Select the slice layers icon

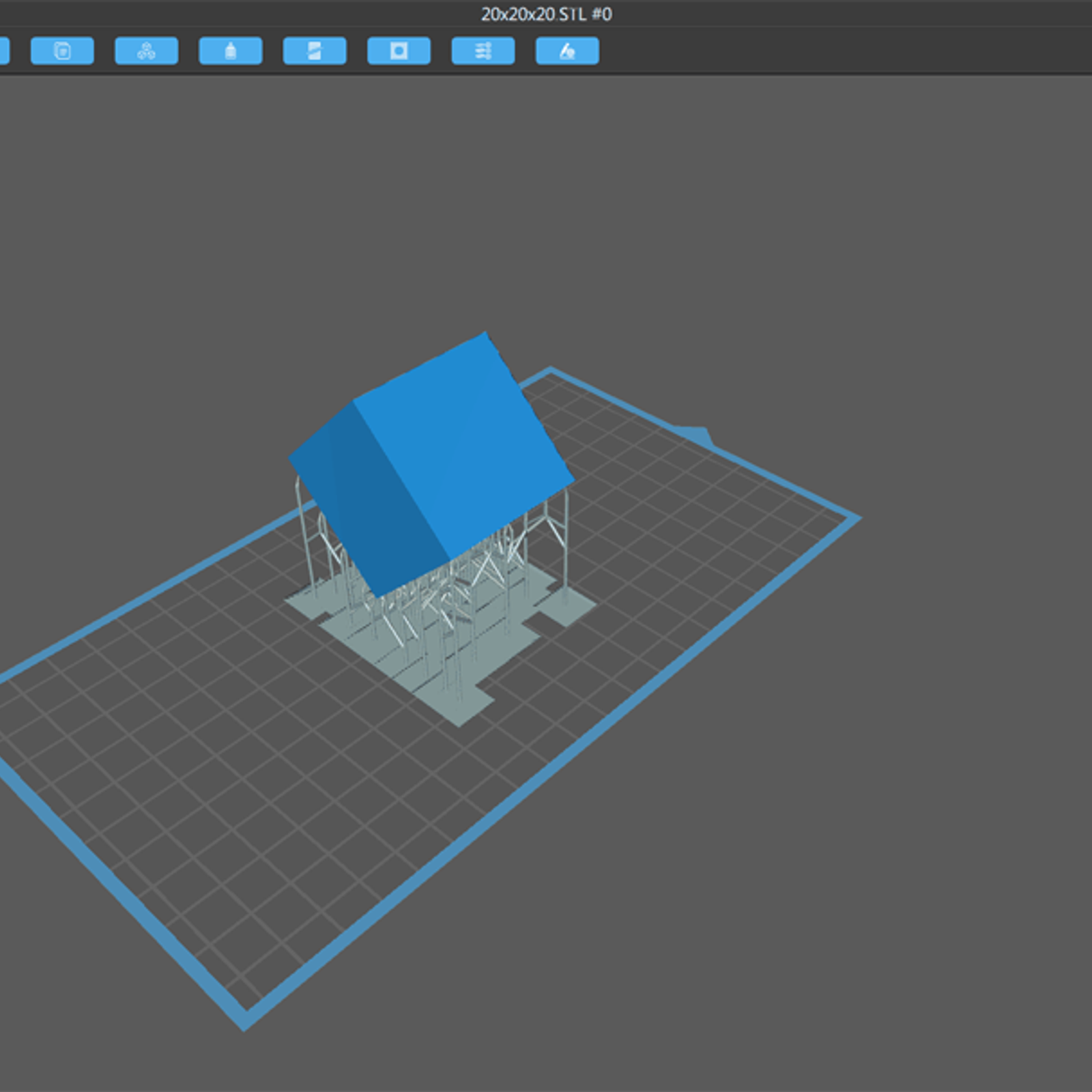315,51
